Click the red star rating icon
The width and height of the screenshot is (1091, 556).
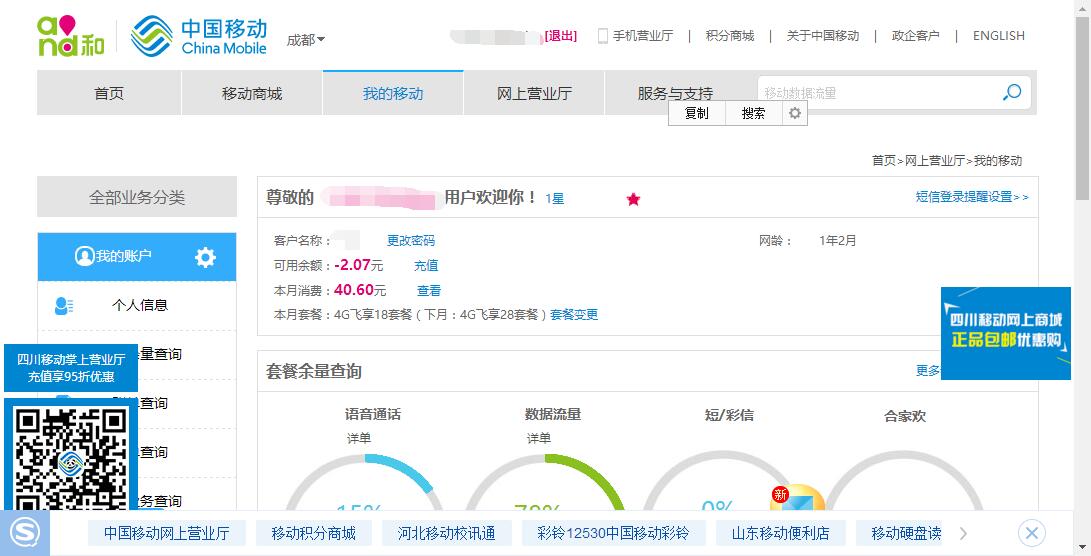tap(633, 200)
